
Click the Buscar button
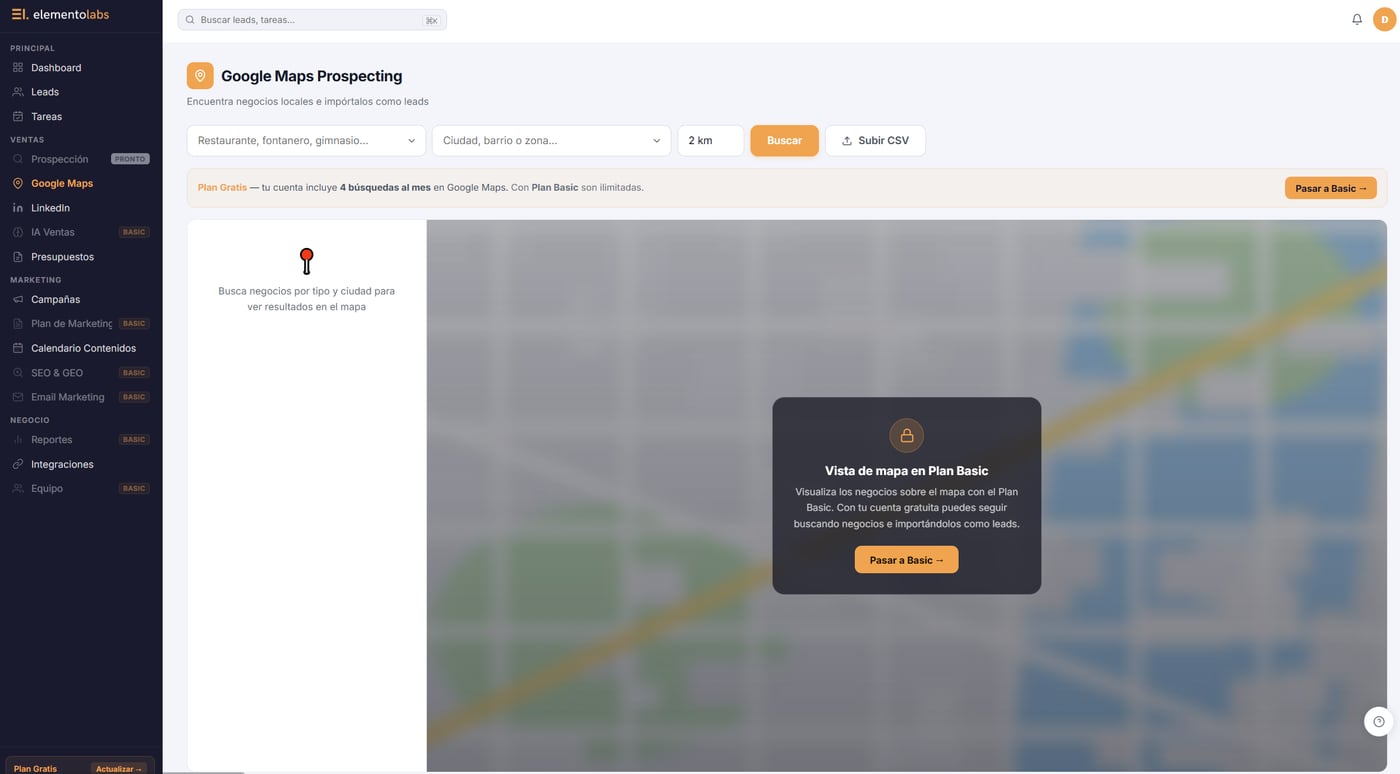click(784, 141)
